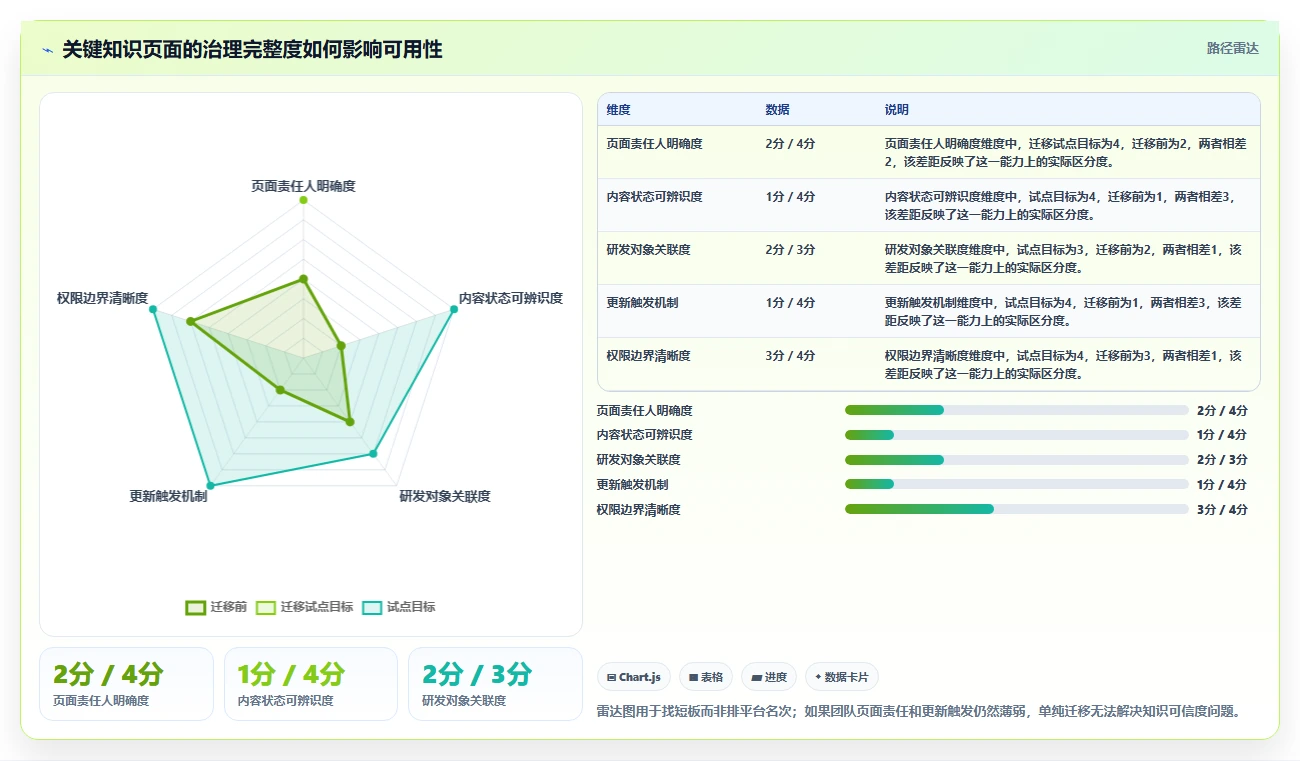Click the 数据 column header
Image resolution: width=1300 pixels, height=761 pixels.
pos(777,110)
